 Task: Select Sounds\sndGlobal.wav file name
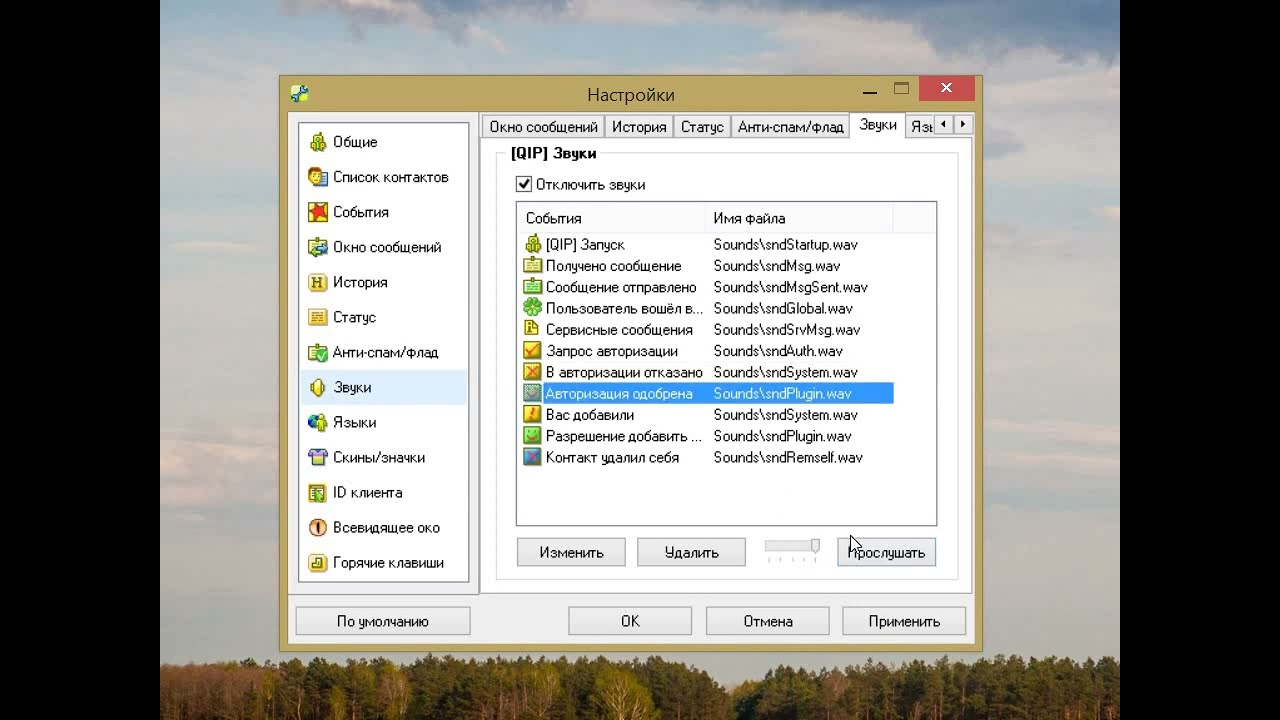[x=783, y=308]
